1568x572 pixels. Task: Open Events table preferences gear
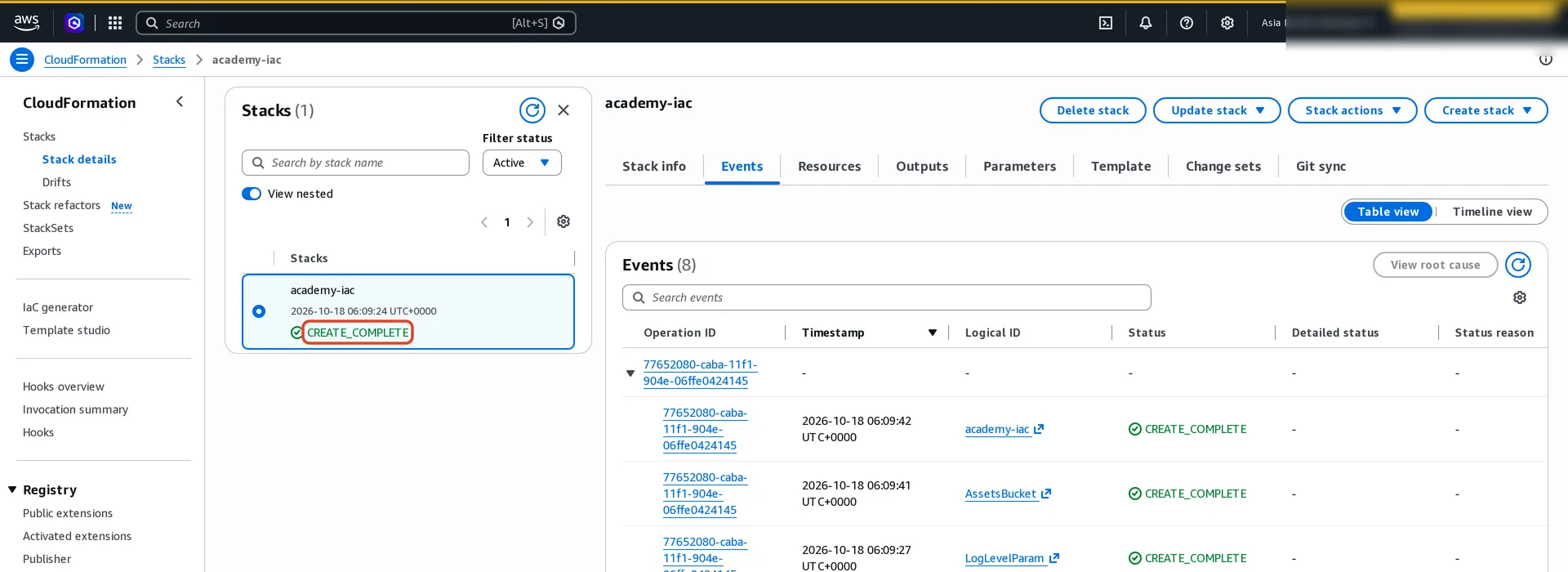tap(1520, 297)
